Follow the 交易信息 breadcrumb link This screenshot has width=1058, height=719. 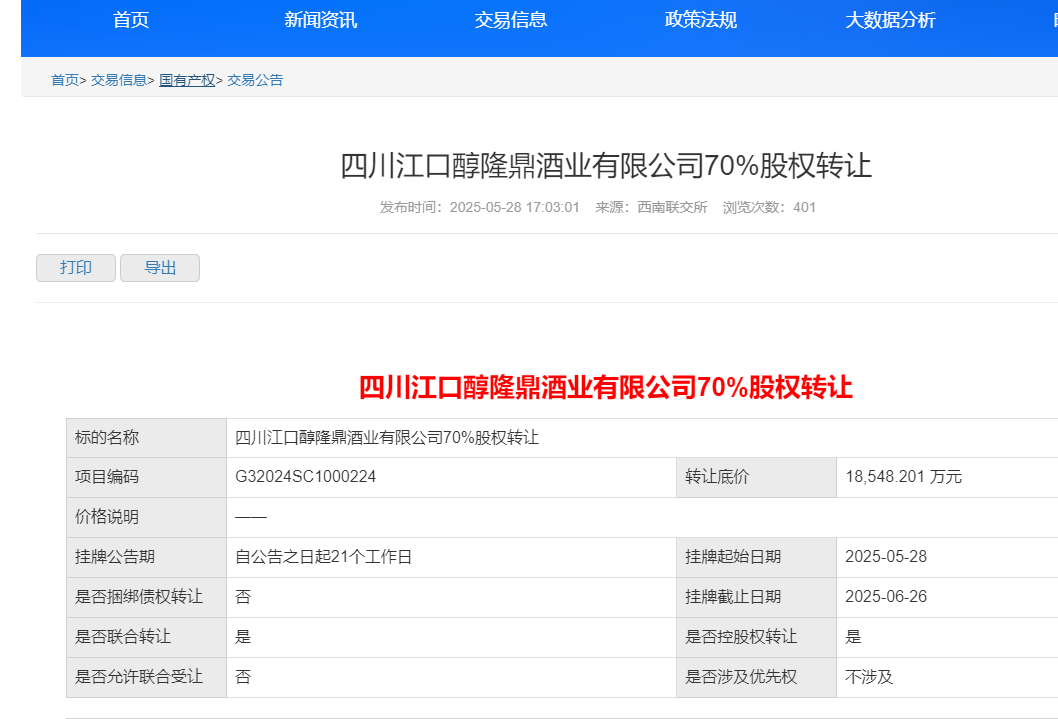pos(120,79)
